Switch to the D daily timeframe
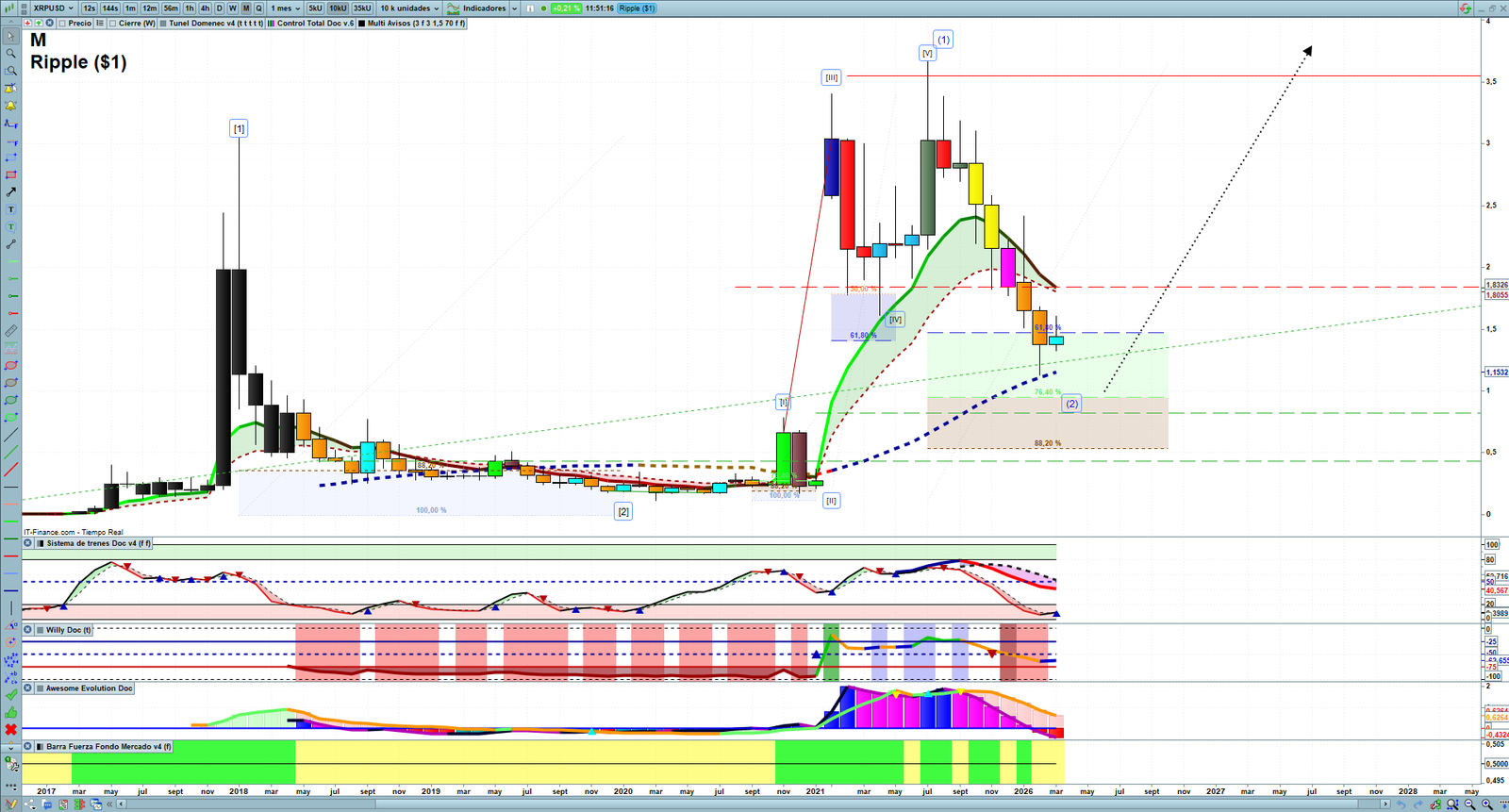This screenshot has width=1509, height=812. 219,8
